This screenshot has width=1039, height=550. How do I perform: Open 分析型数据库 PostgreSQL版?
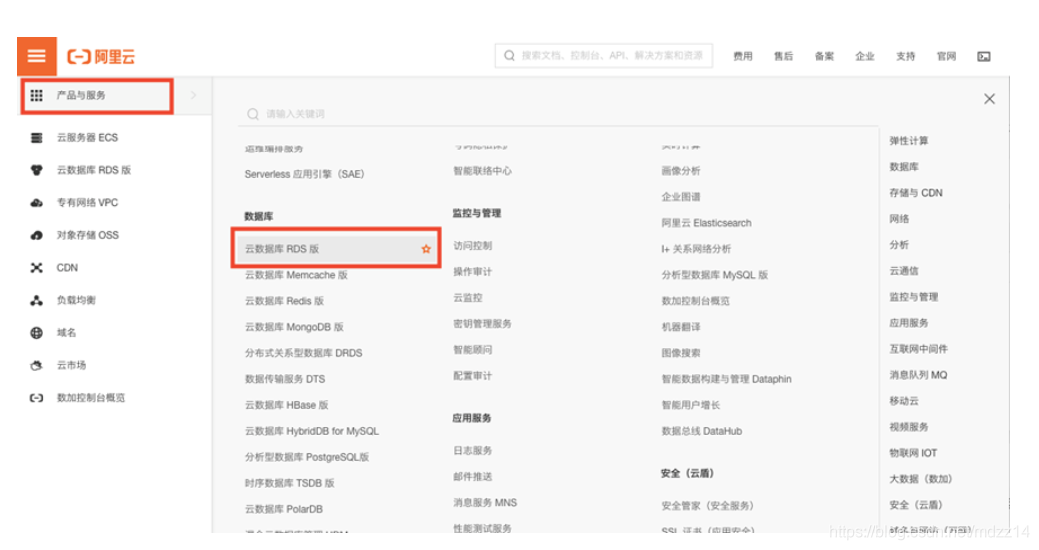pyautogui.click(x=307, y=457)
